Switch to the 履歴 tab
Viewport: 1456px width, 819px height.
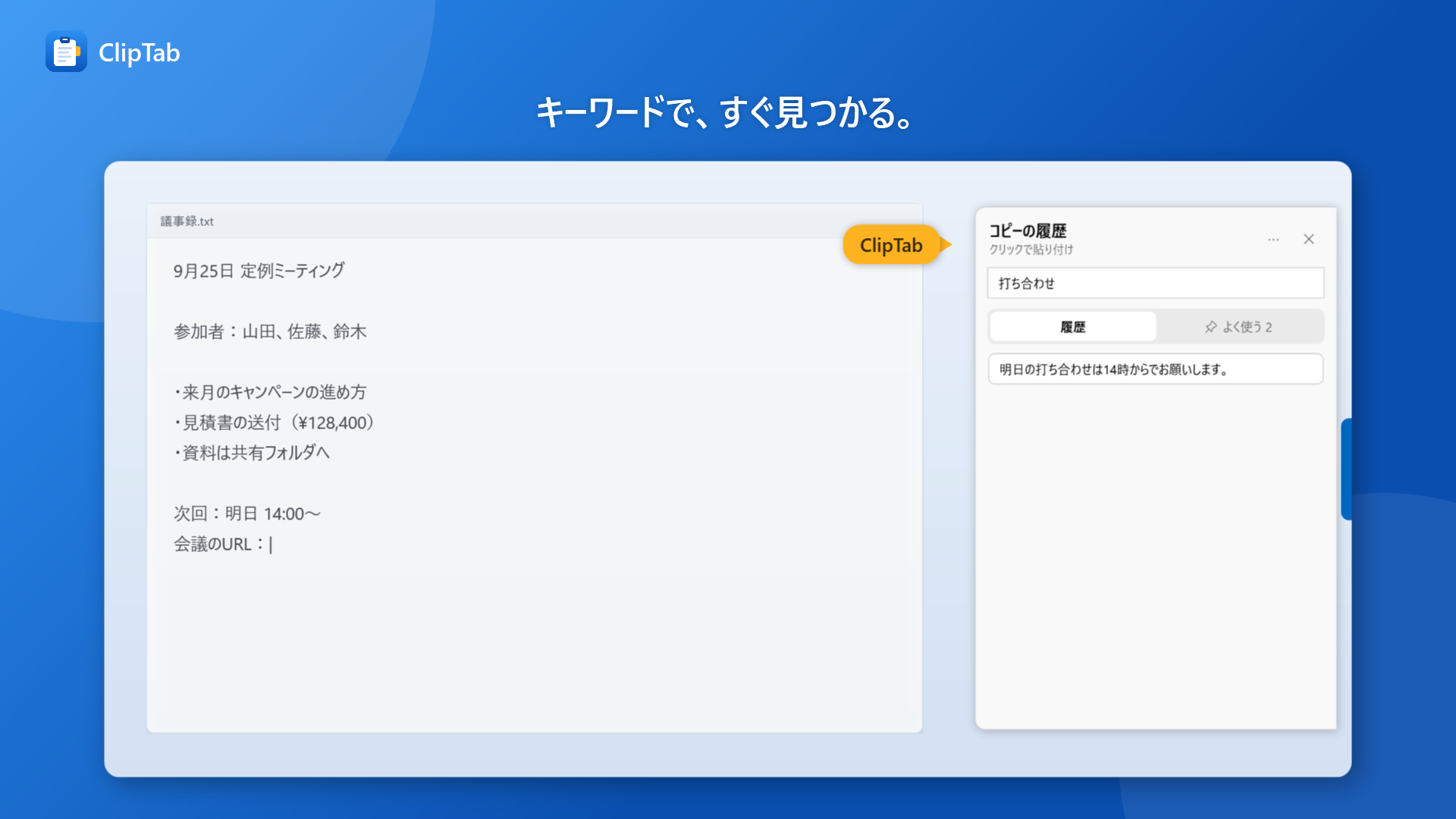tap(1073, 327)
